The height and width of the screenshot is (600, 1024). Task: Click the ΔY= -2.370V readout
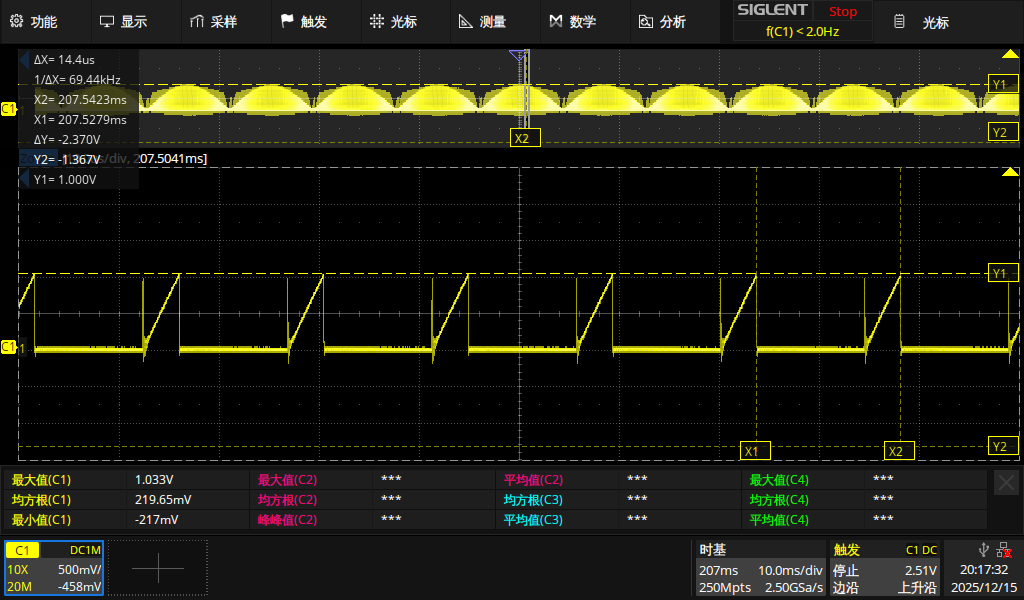pos(67,140)
